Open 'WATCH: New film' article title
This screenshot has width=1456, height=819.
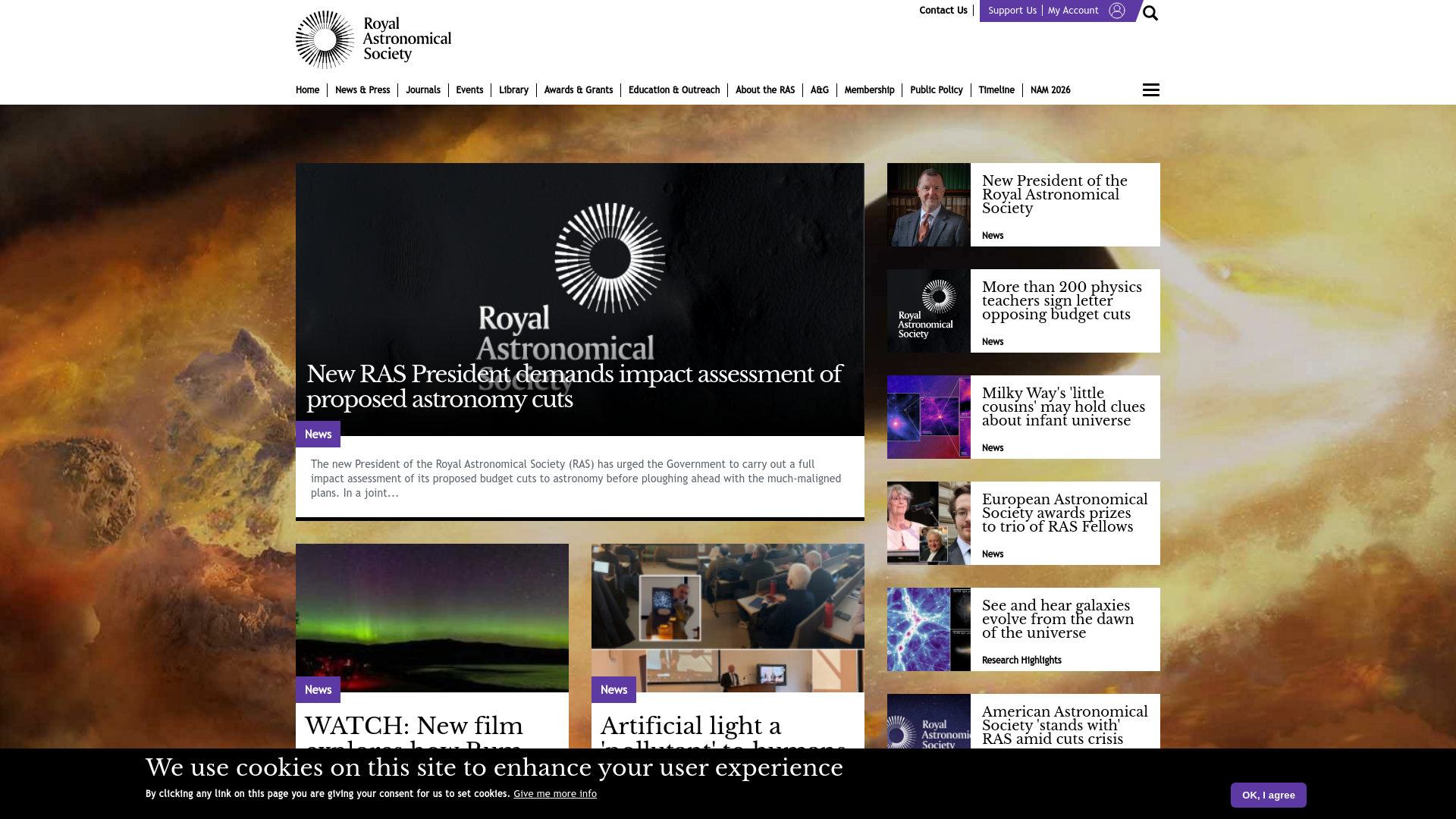click(414, 732)
